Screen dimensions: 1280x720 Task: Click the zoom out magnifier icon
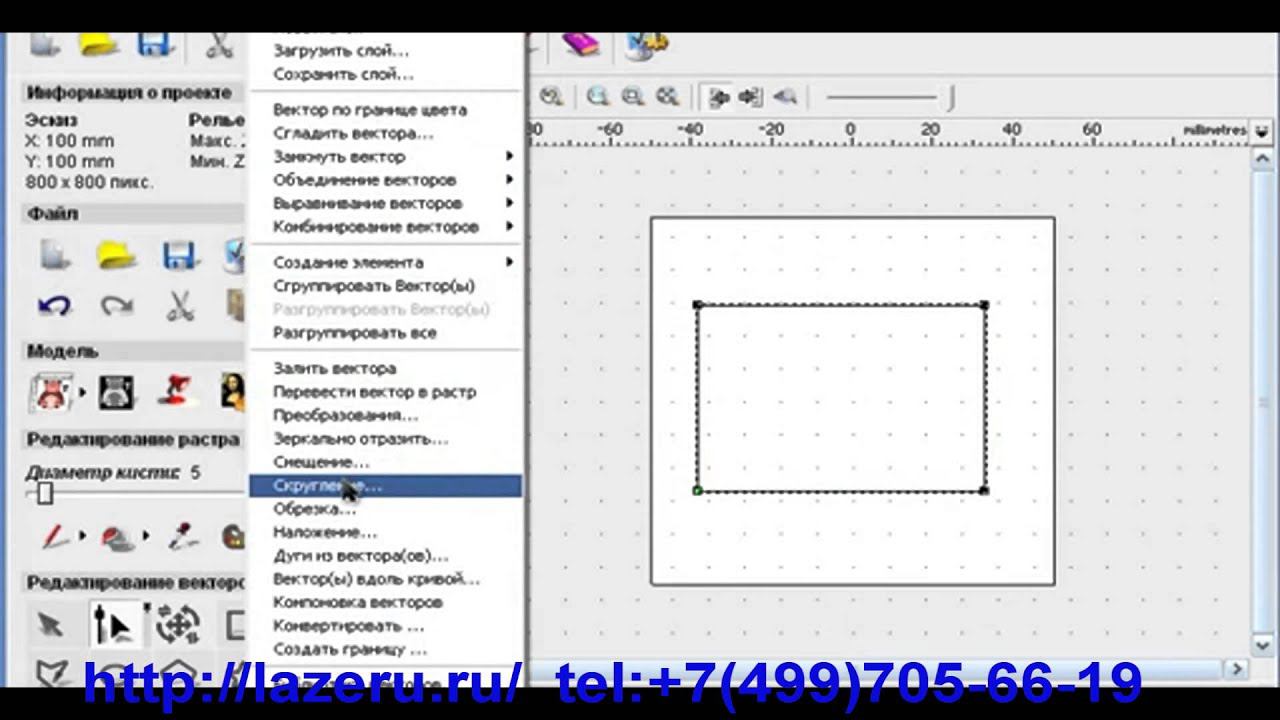pos(632,97)
